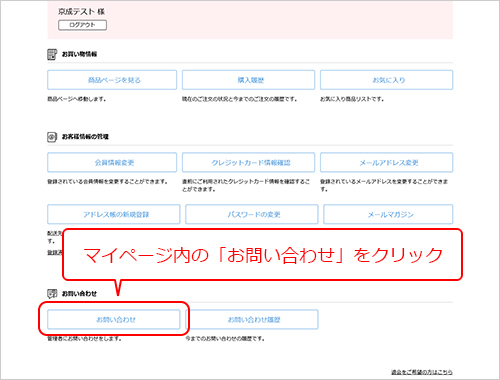
Task: Open メールマガジン button
Action: (x=388, y=214)
